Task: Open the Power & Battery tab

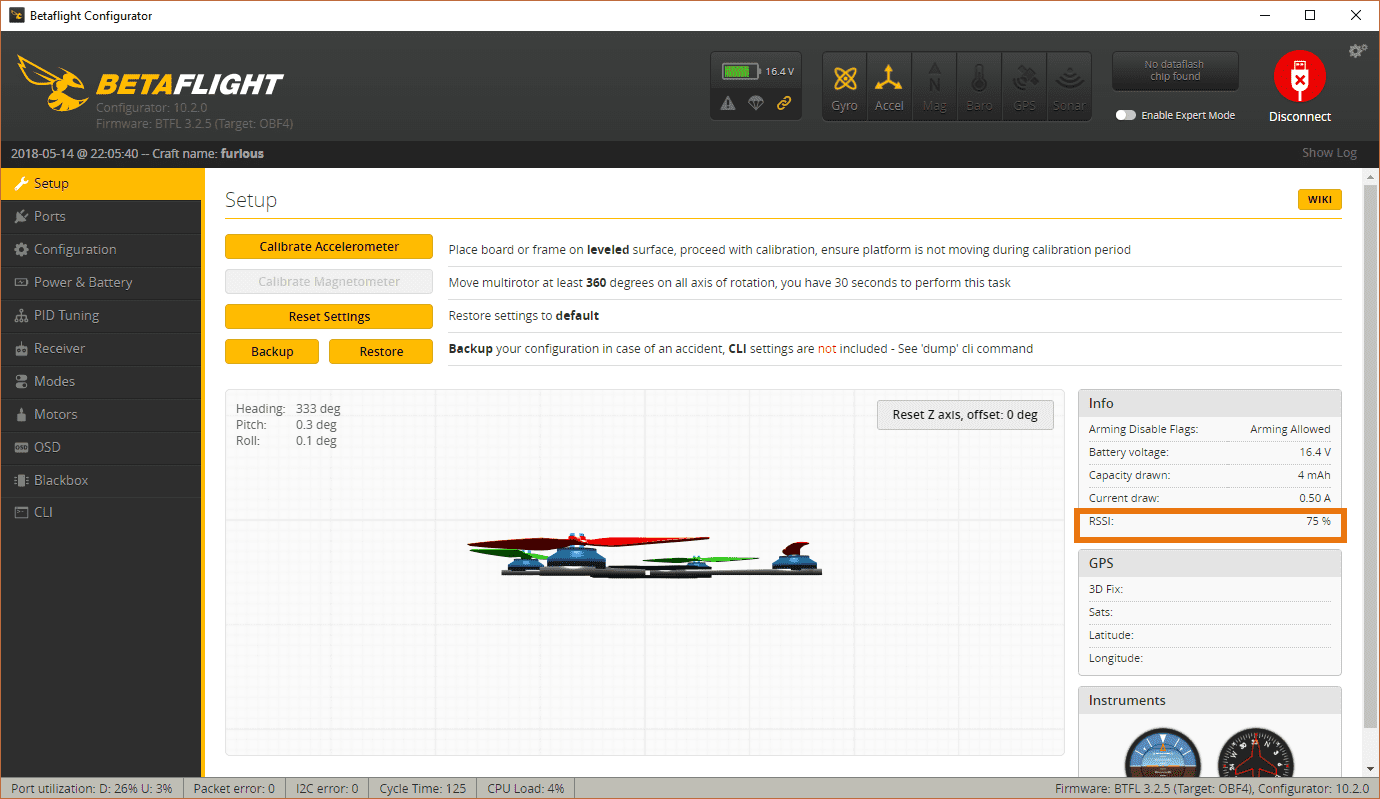Action: pos(101,282)
